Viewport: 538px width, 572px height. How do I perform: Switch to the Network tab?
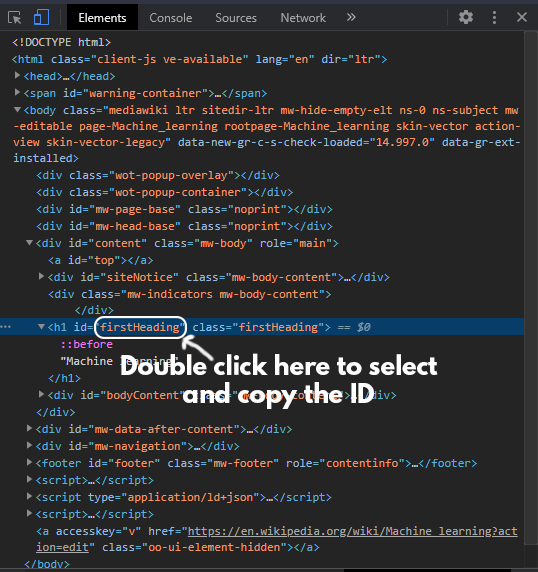[x=303, y=18]
